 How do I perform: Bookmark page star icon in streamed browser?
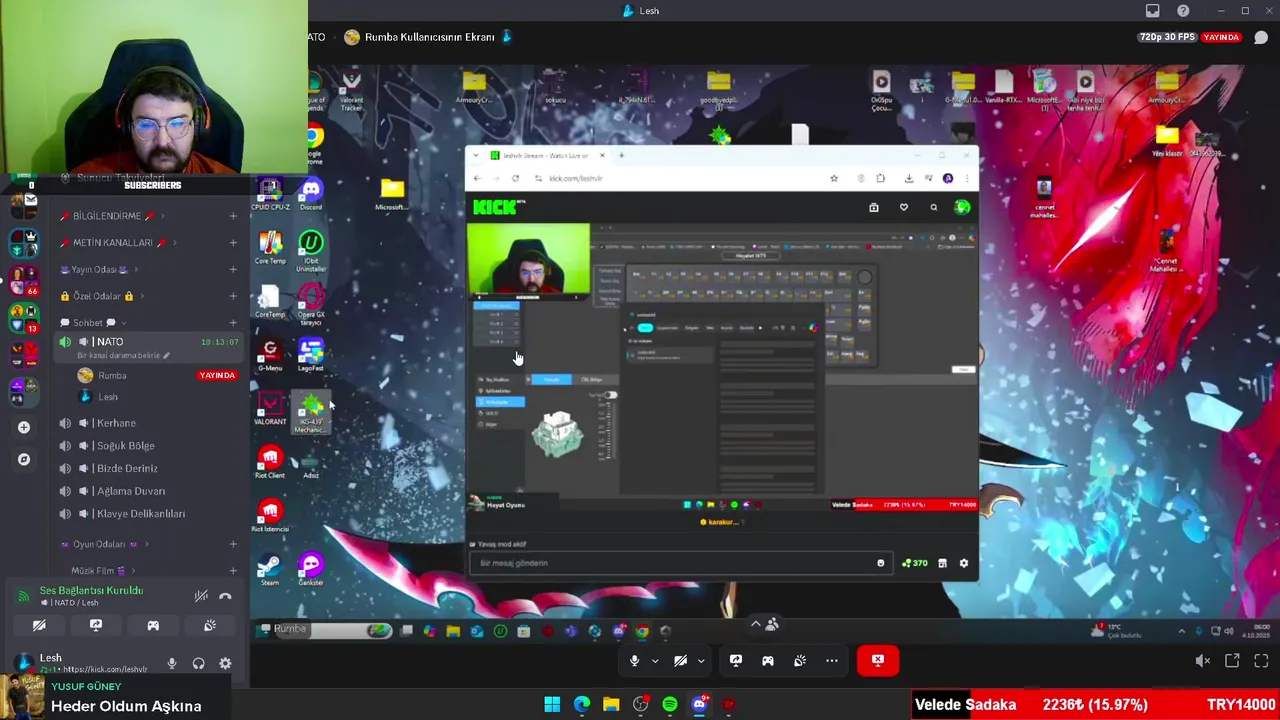[x=834, y=178]
